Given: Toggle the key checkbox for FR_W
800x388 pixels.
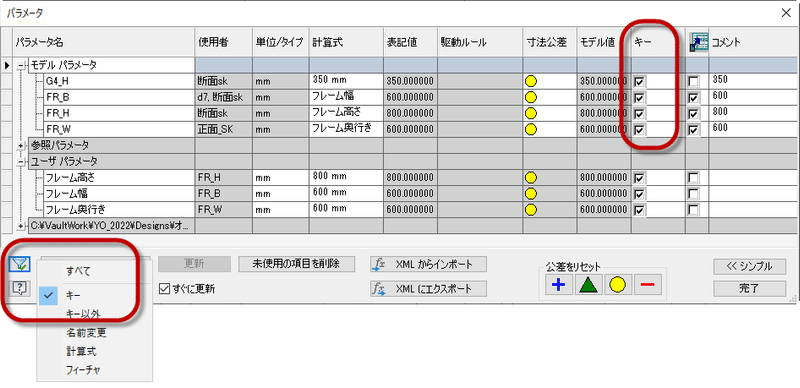Looking at the screenshot, I should tap(639, 130).
